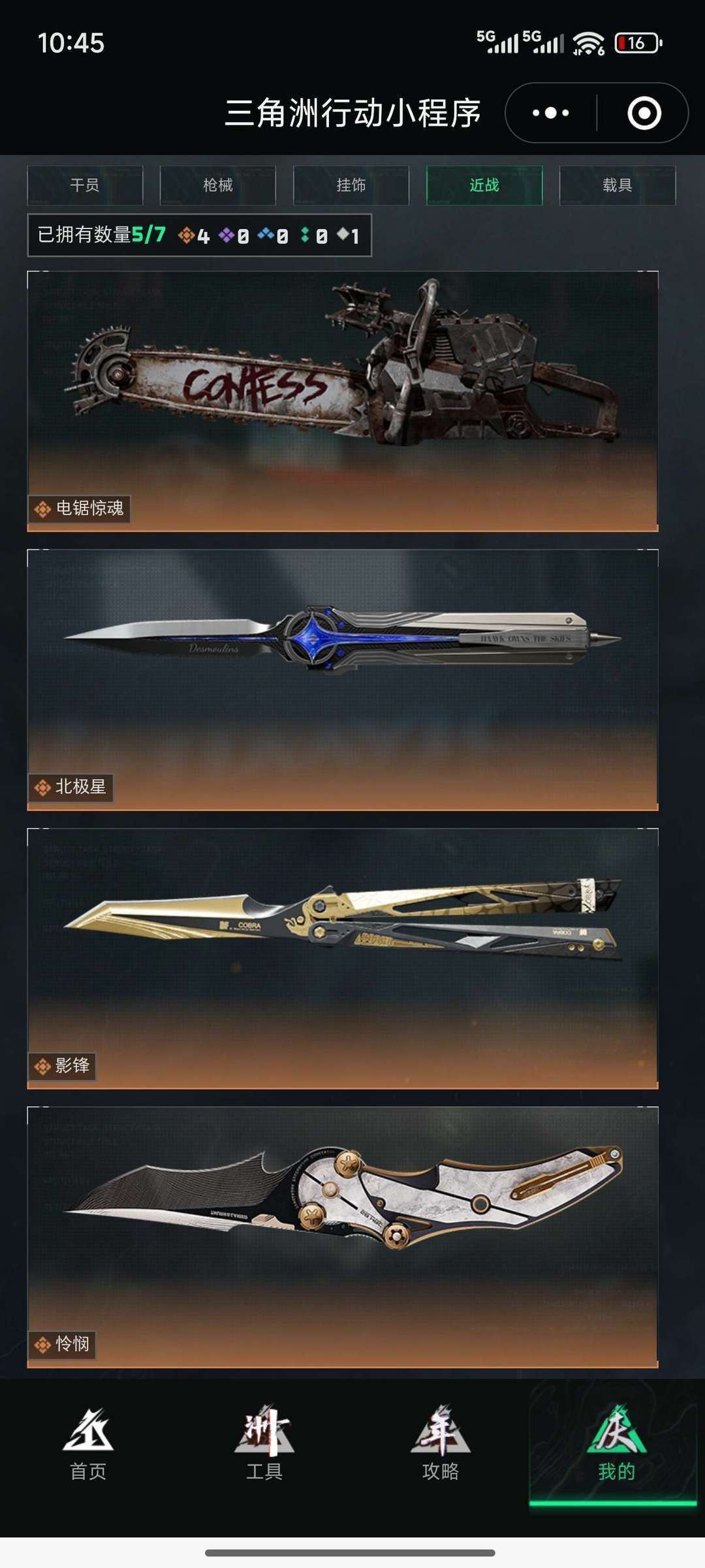Select the 近战 tab

pyautogui.click(x=484, y=185)
